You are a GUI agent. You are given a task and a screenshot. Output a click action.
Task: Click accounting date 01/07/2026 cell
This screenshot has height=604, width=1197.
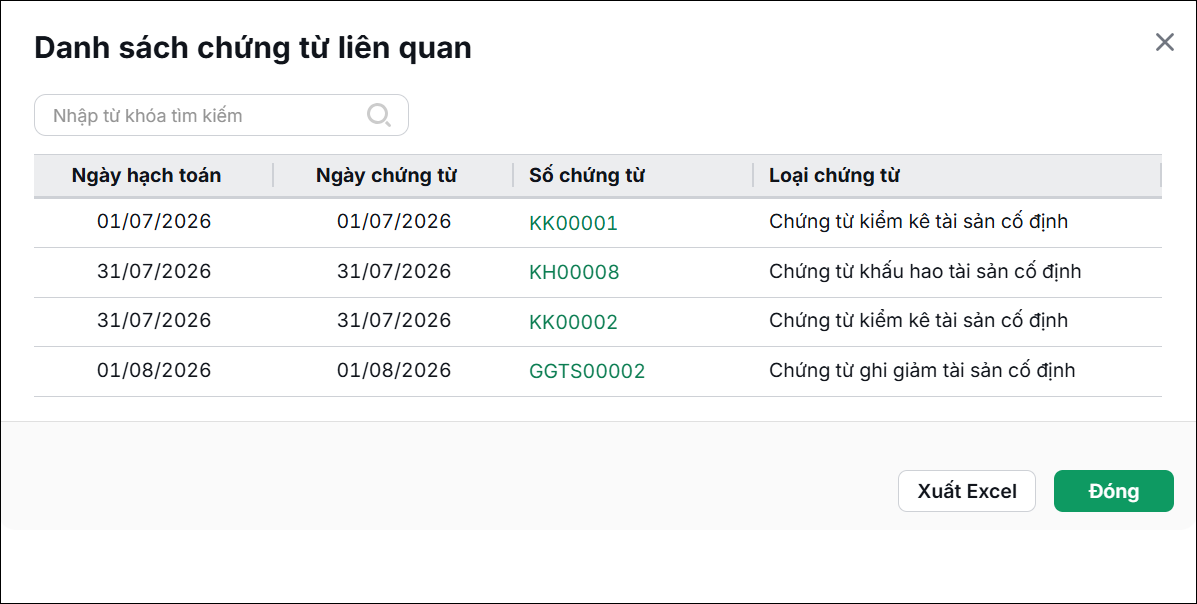point(154,221)
